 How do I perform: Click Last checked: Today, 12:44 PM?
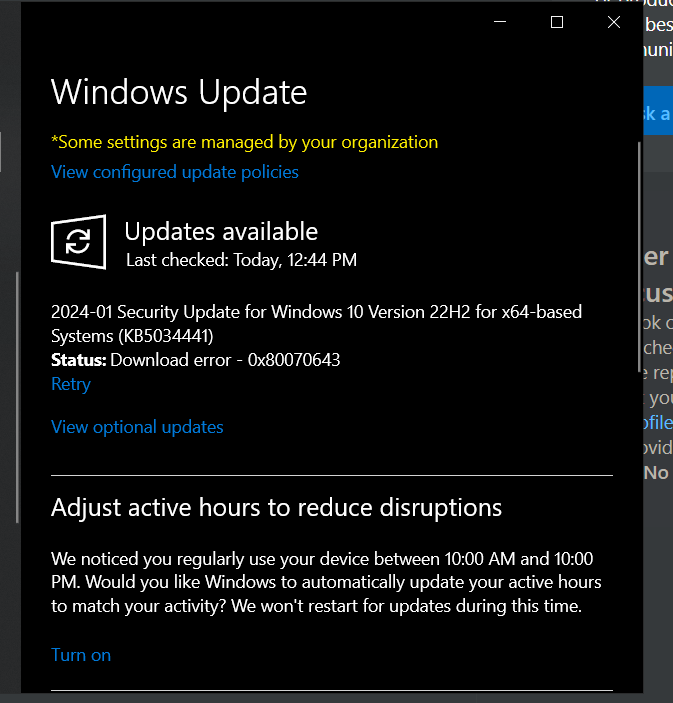point(241,260)
